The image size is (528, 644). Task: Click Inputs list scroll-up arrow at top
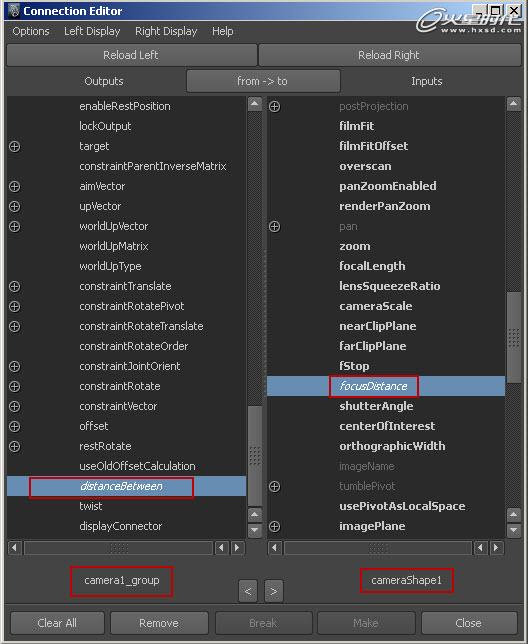pyautogui.click(x=514, y=104)
